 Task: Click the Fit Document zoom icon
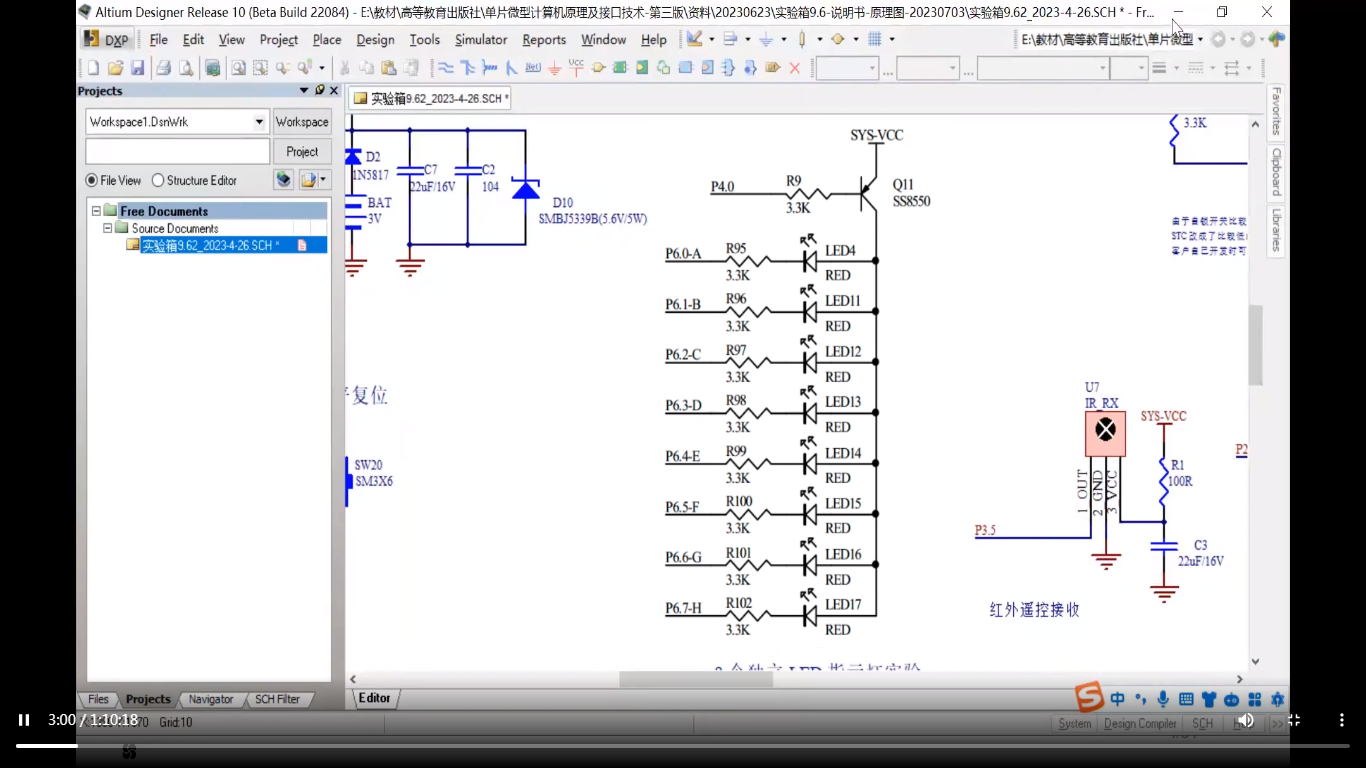[238, 68]
